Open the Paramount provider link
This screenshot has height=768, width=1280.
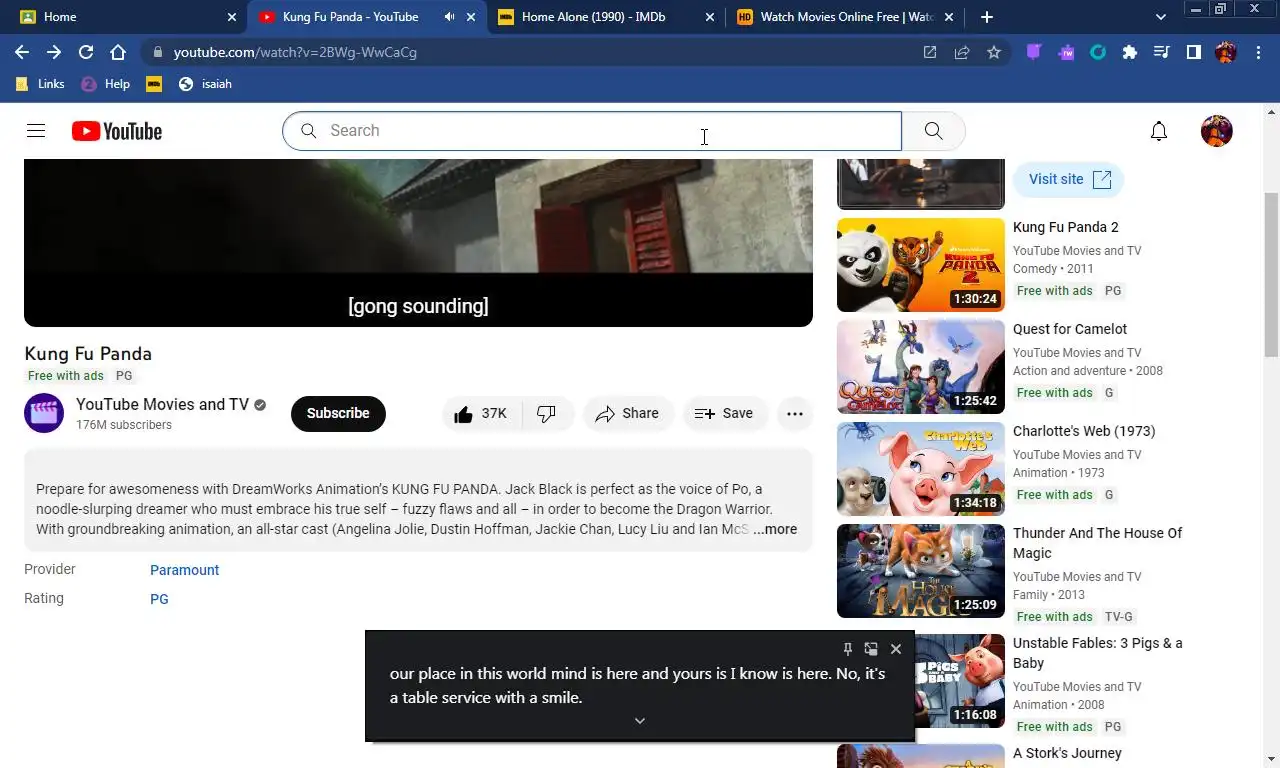point(184,570)
